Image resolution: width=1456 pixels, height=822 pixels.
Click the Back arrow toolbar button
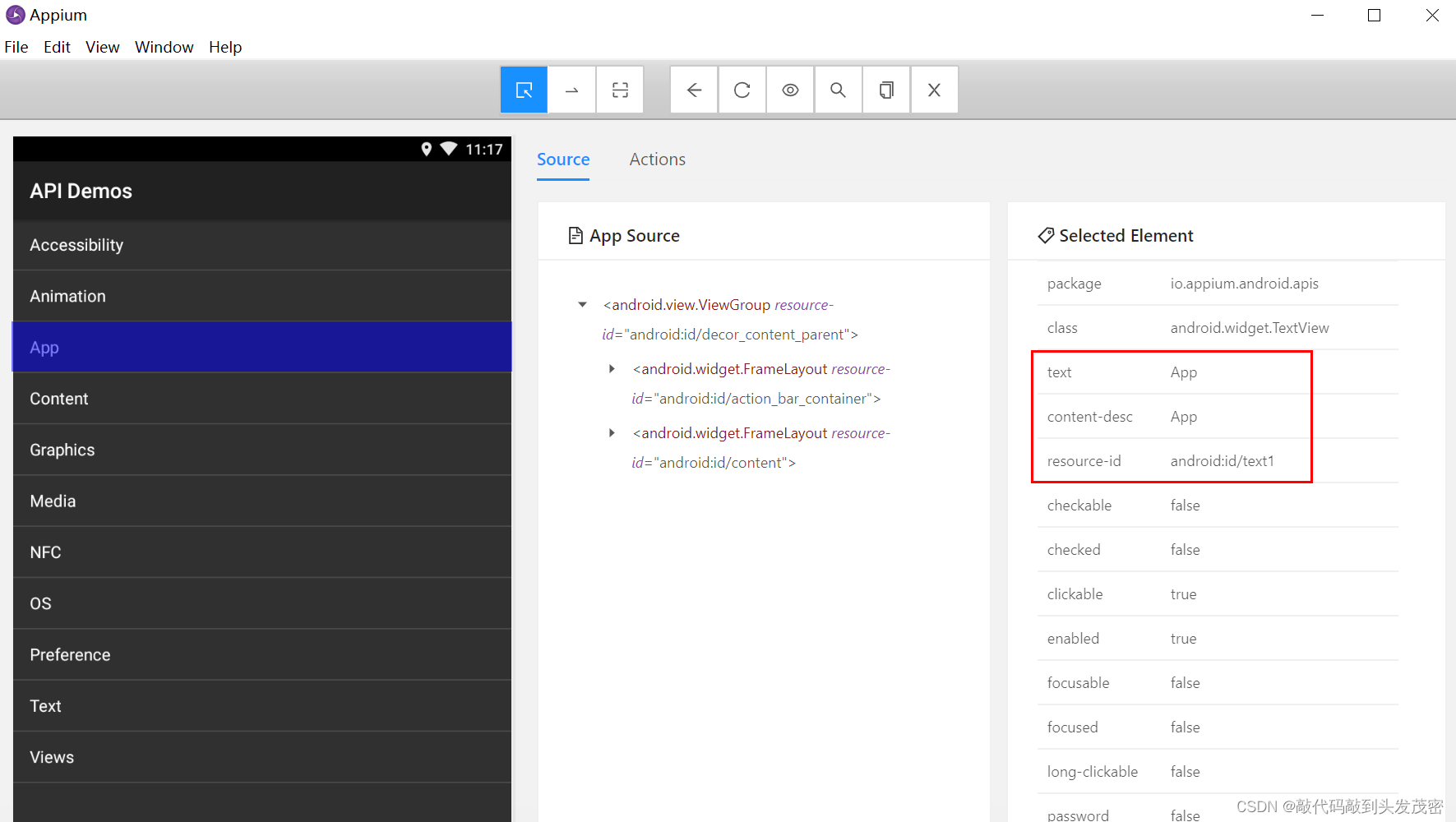tap(694, 90)
